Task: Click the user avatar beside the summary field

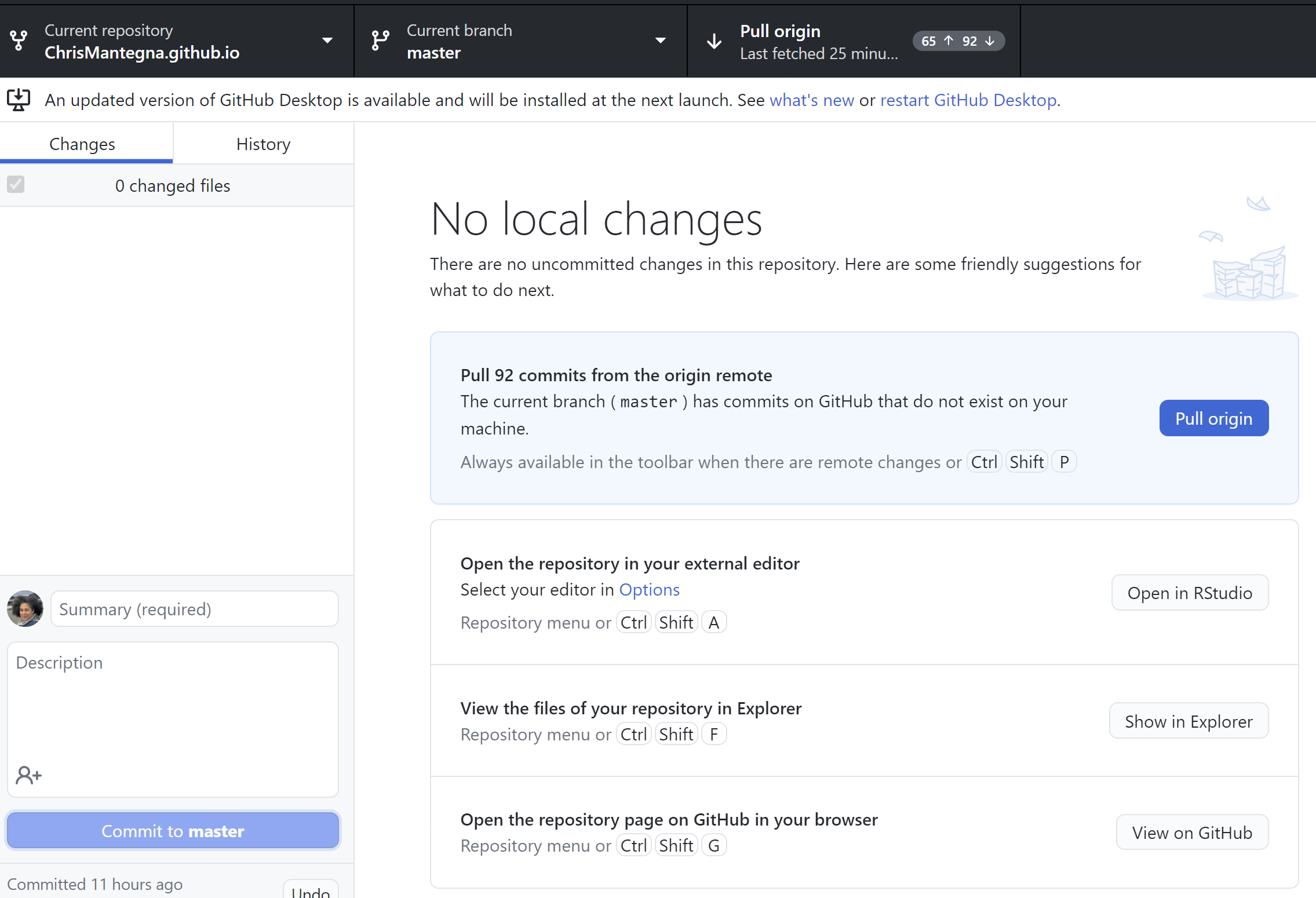Action: click(x=25, y=608)
